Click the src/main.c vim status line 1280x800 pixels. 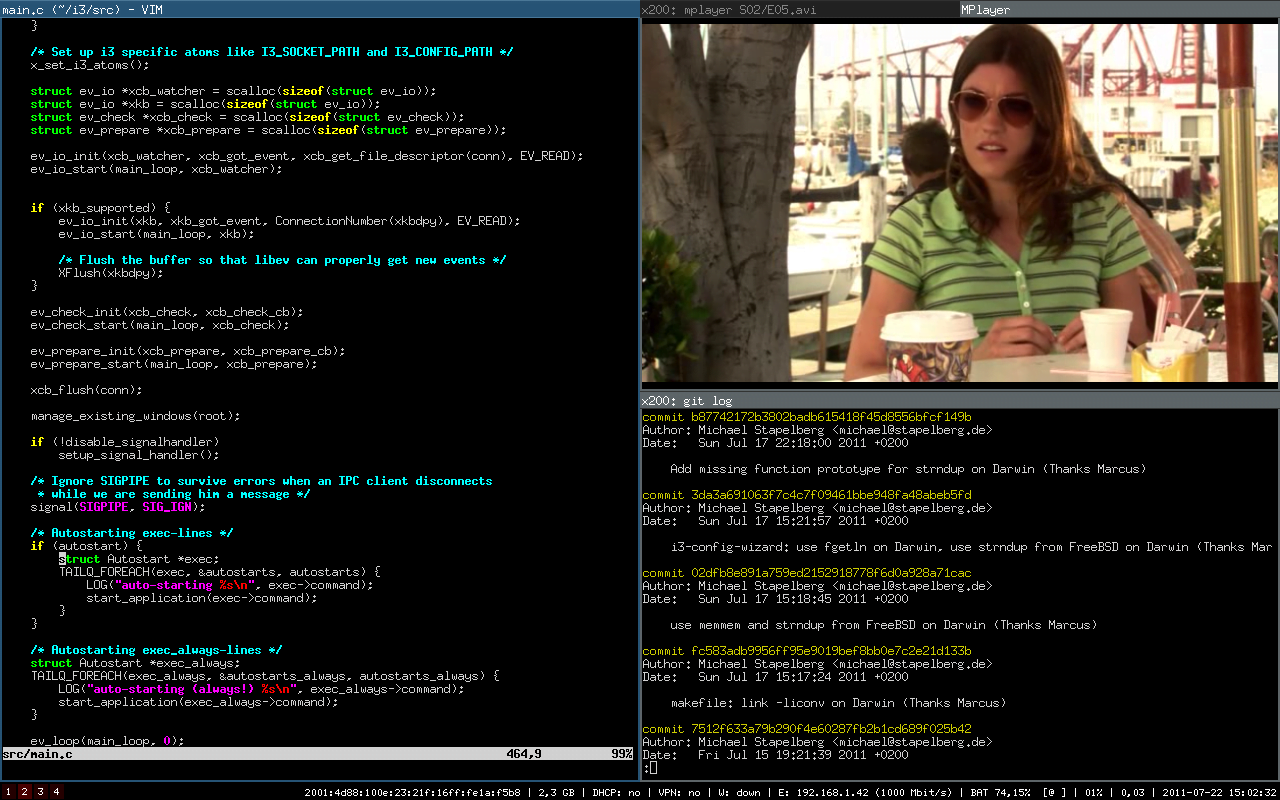[x=319, y=754]
